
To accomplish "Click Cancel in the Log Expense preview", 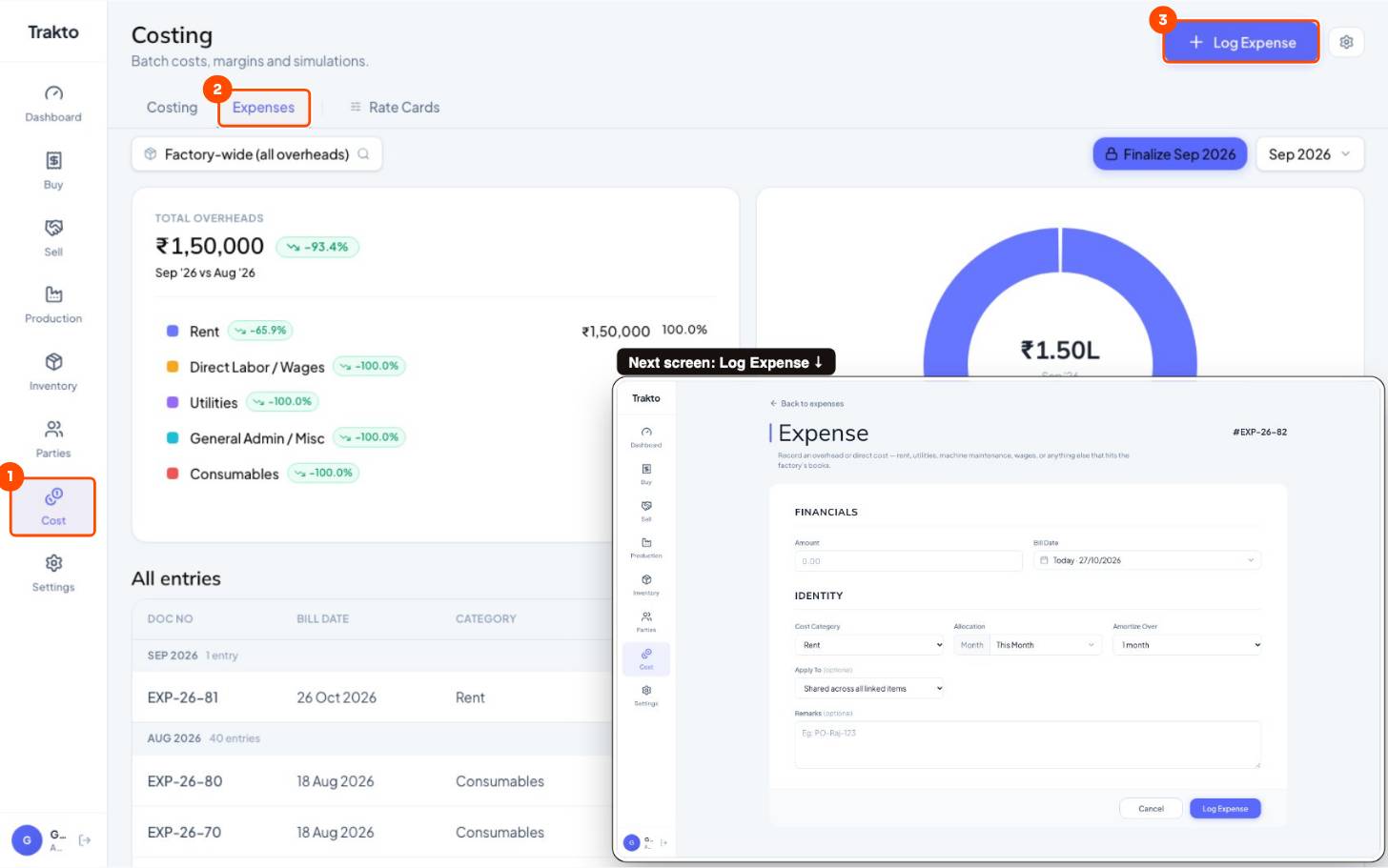I will click(x=1151, y=808).
